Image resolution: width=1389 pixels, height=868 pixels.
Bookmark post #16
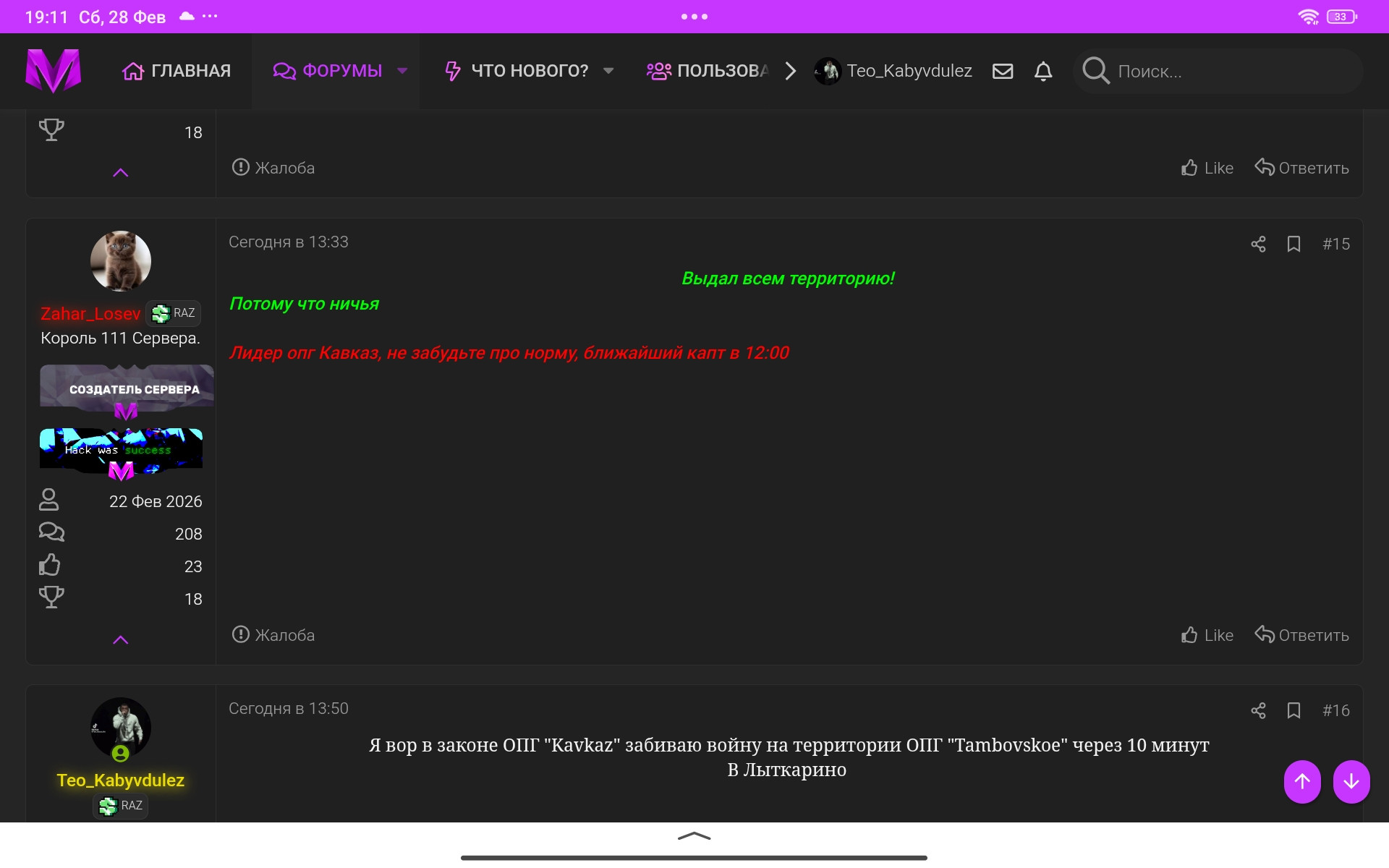point(1294,711)
